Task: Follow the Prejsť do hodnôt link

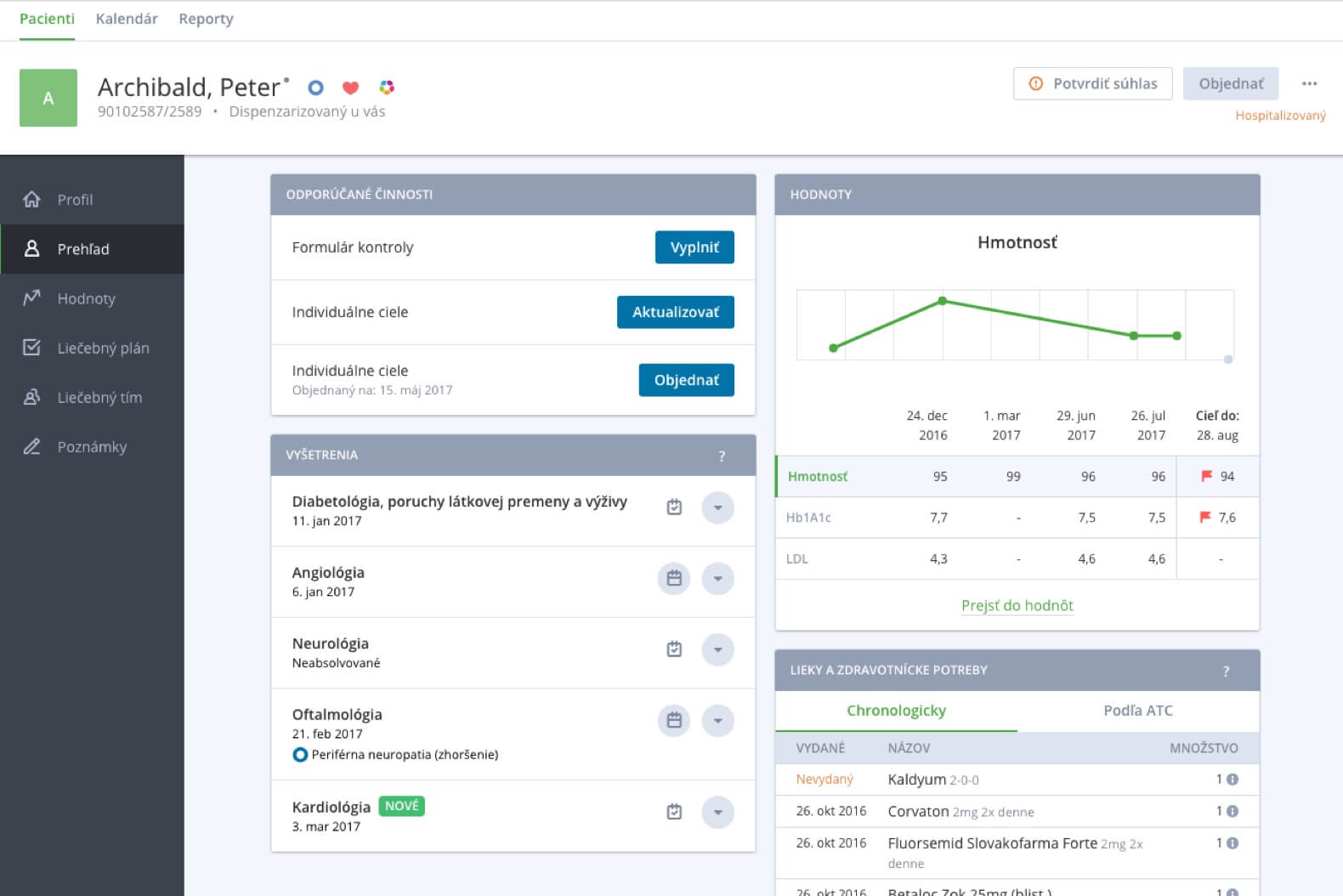Action: coord(1017,605)
